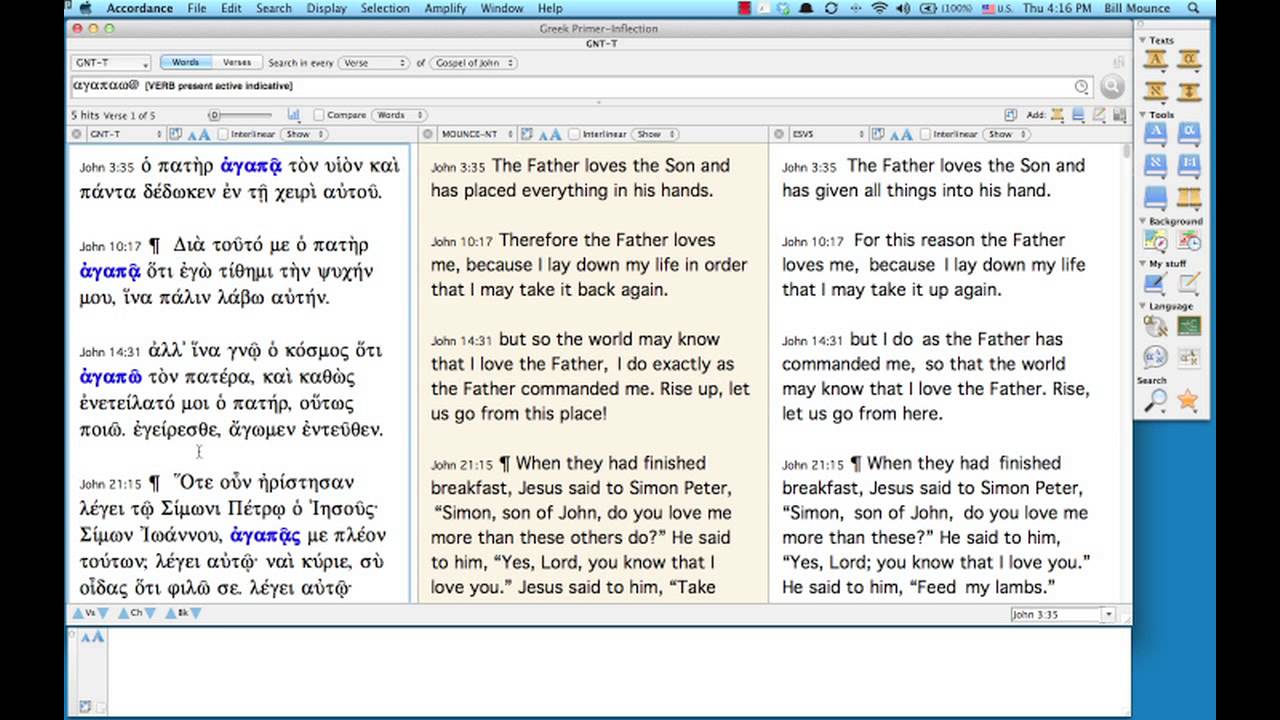
Task: Open the Show dropdown in ESVS pane
Action: point(1006,134)
